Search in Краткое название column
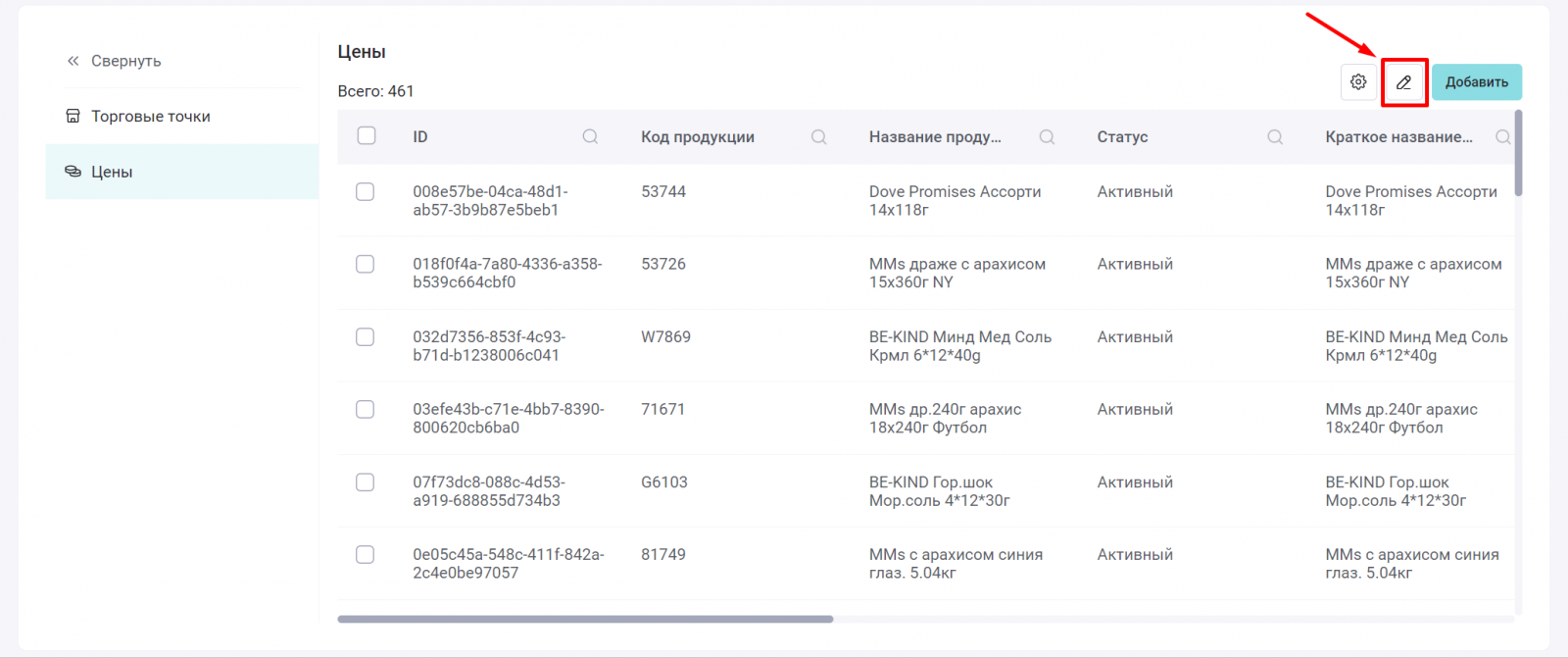Screen dimensions: 1568x658 coord(1502,137)
